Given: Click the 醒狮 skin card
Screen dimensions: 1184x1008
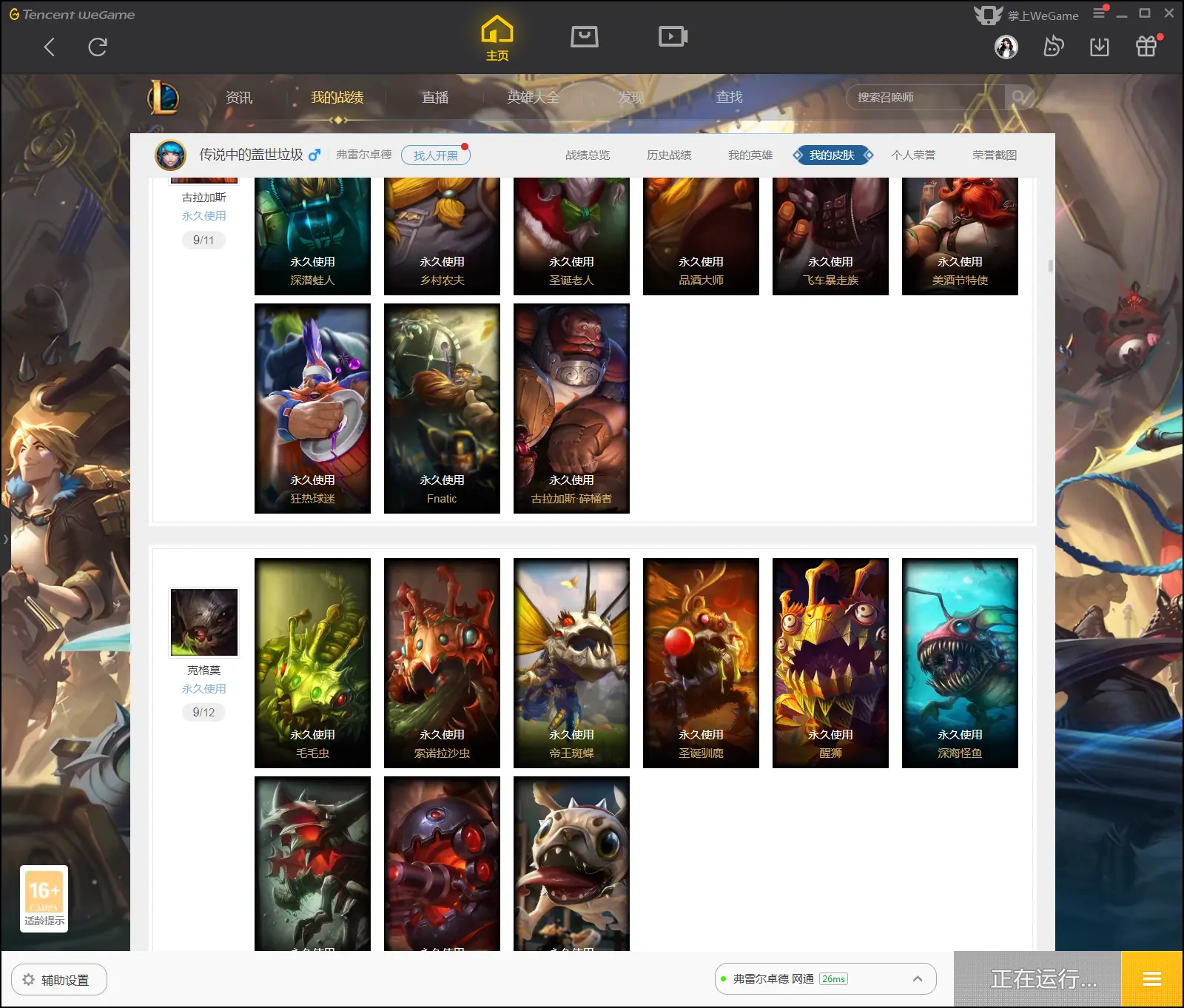Looking at the screenshot, I should (830, 663).
